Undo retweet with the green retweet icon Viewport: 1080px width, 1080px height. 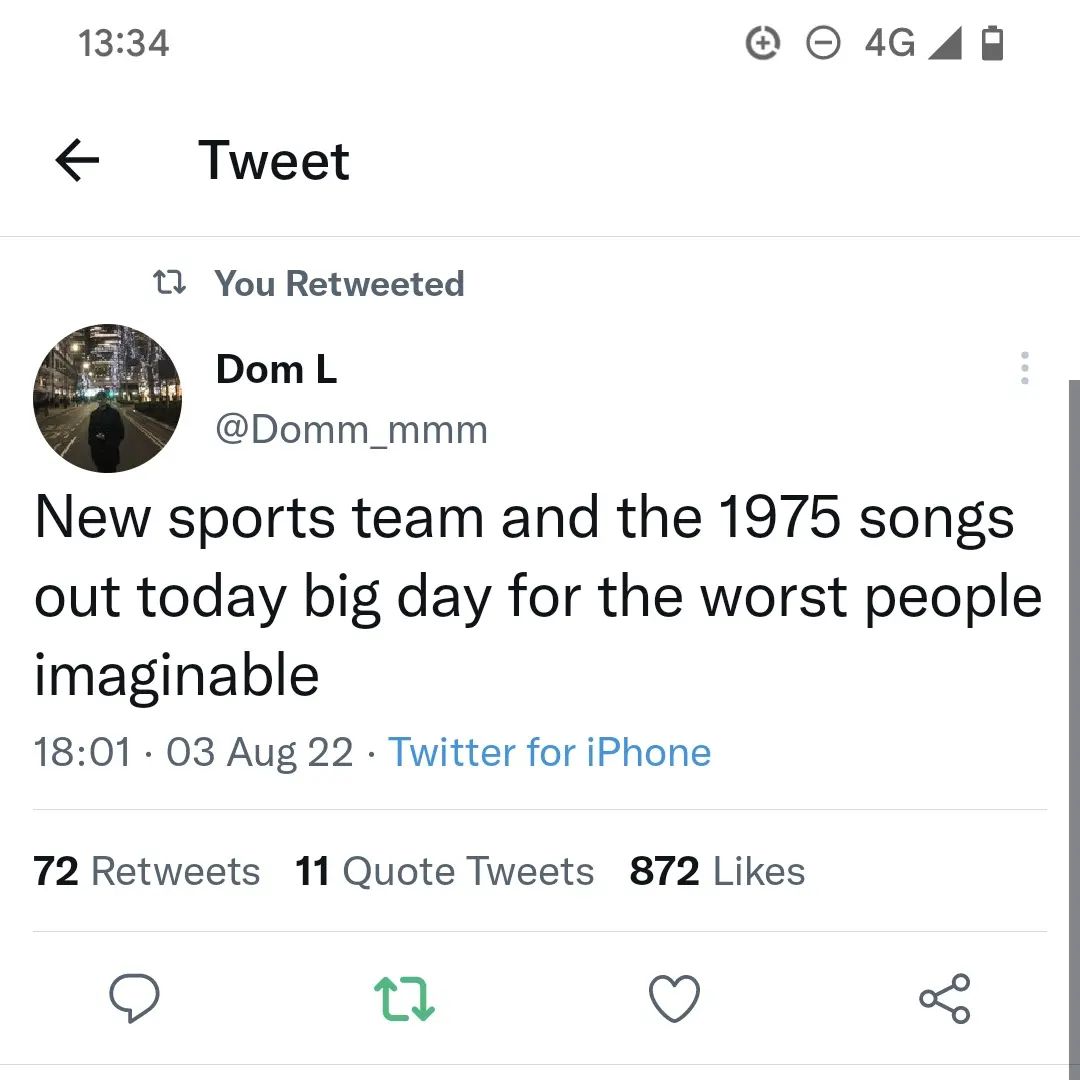tap(404, 998)
